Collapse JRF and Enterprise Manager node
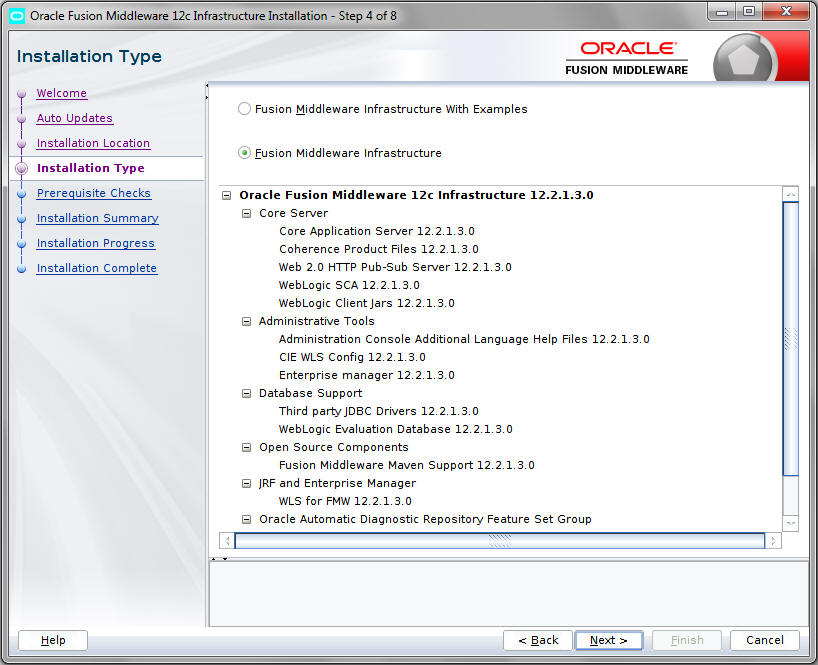818x665 pixels. [x=246, y=483]
